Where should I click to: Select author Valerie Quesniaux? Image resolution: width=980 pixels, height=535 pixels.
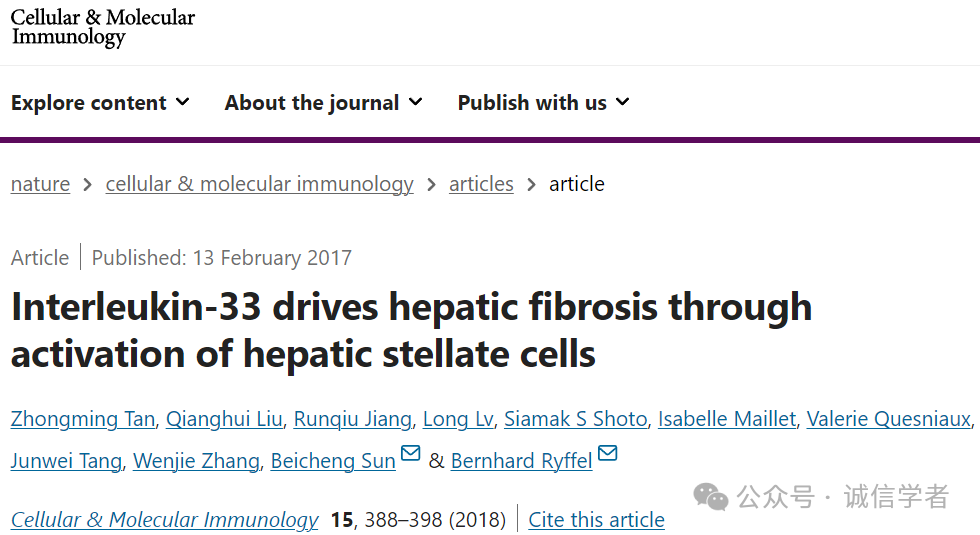point(889,419)
